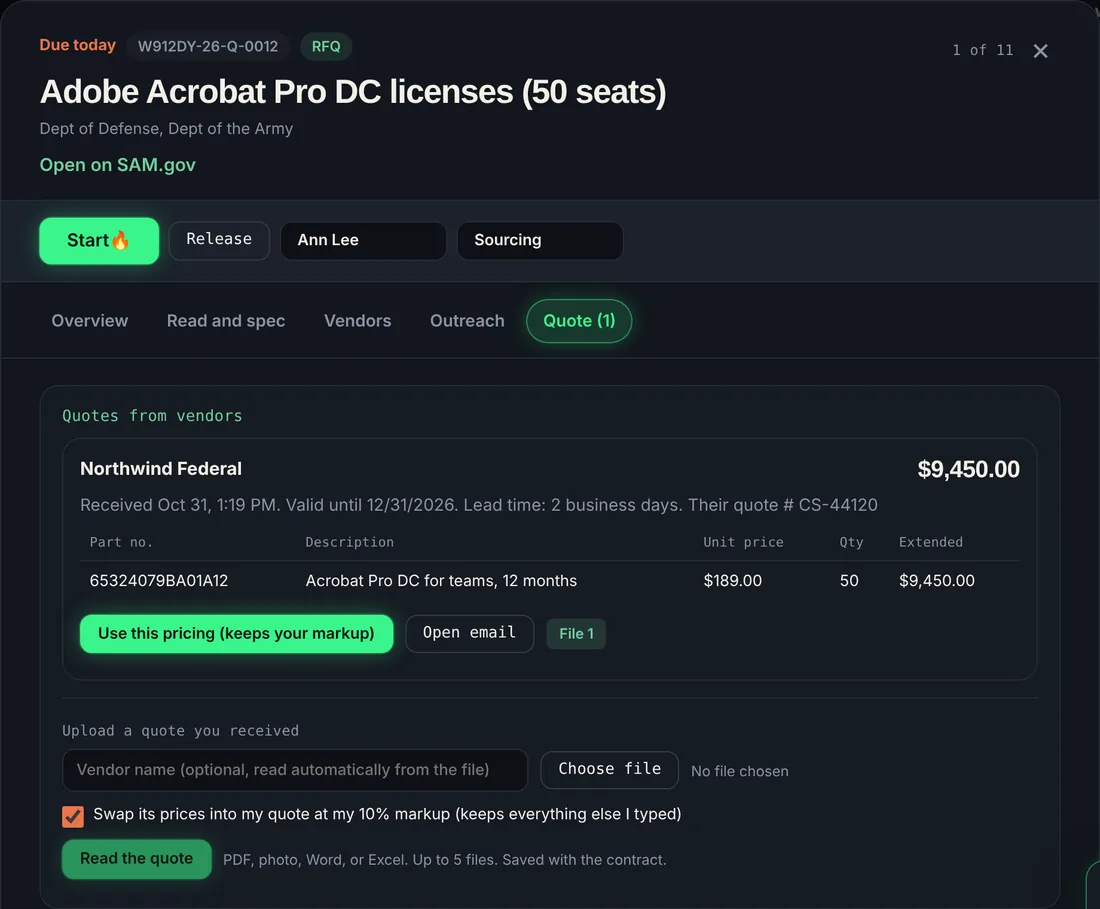1100x909 pixels.
Task: Click the Northwind quote total in bold
Action: click(968, 469)
